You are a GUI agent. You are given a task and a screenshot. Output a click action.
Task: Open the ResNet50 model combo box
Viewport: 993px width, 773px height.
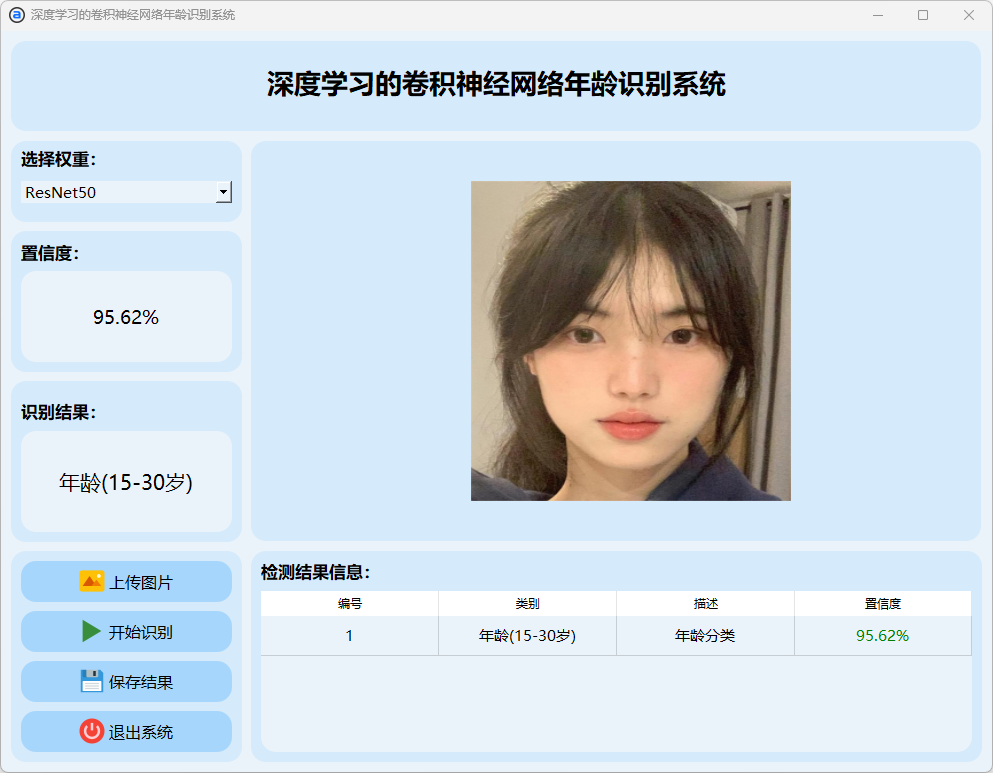[118, 192]
